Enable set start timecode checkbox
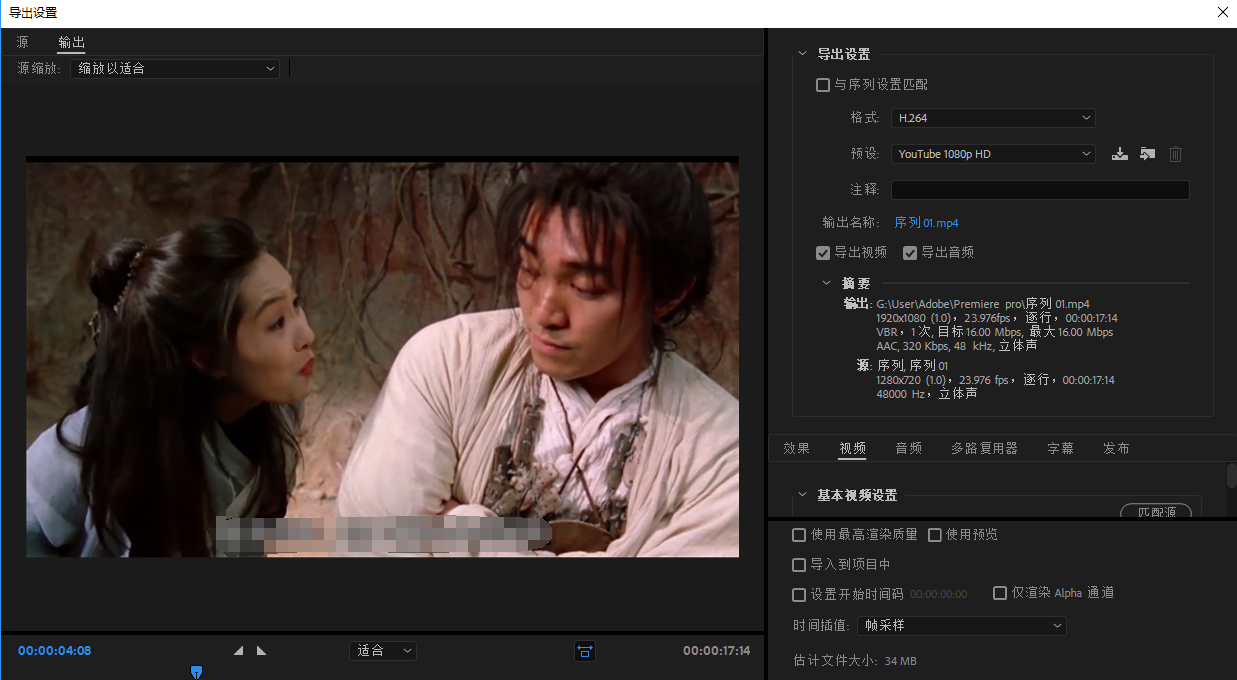The height and width of the screenshot is (680, 1237). (799, 595)
